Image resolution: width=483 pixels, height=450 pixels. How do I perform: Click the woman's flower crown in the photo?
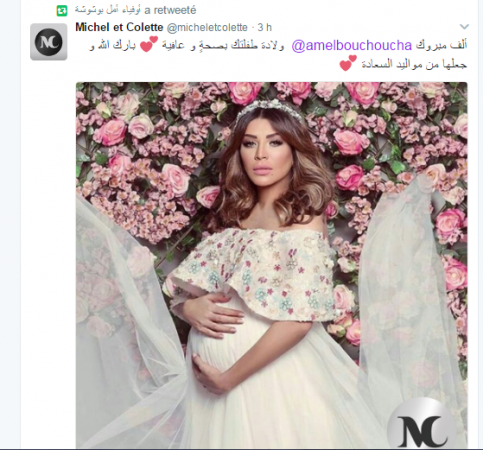tap(269, 109)
